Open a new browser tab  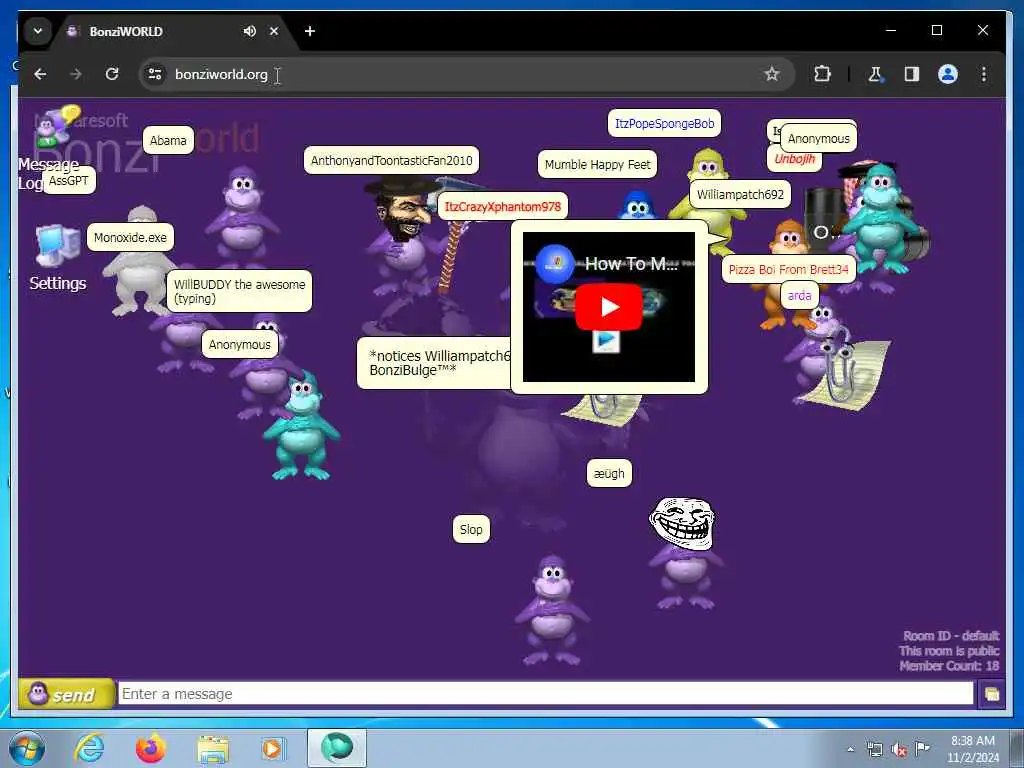[310, 31]
